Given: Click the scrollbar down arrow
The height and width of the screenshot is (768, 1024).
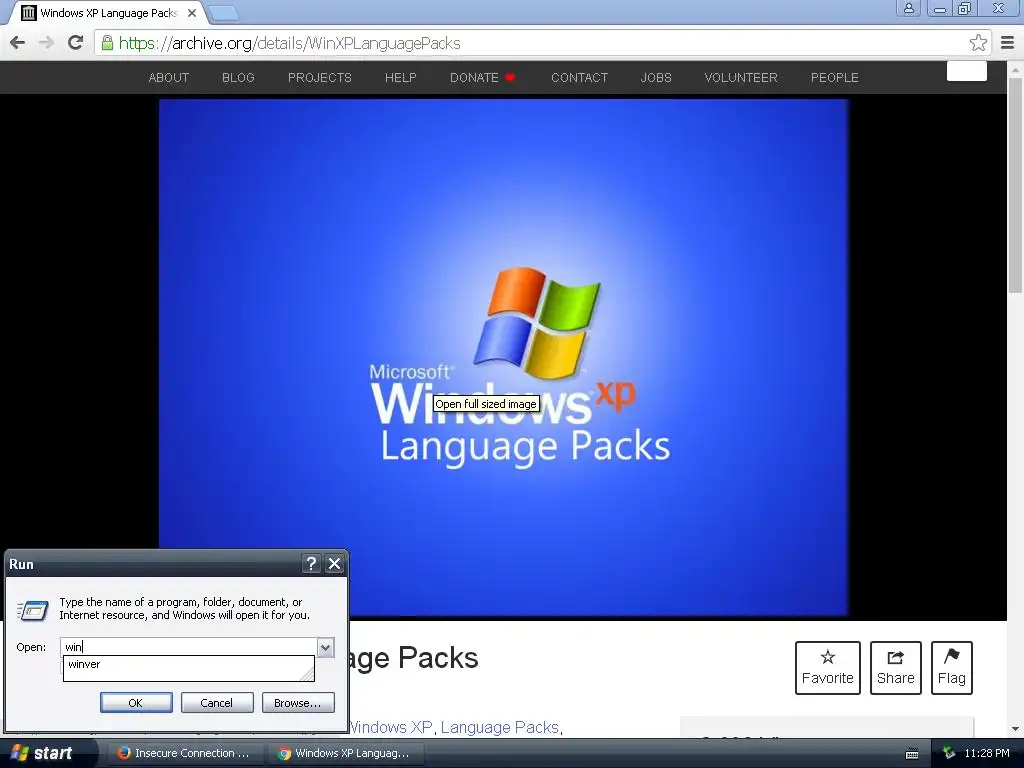Looking at the screenshot, I should click(x=1015, y=729).
